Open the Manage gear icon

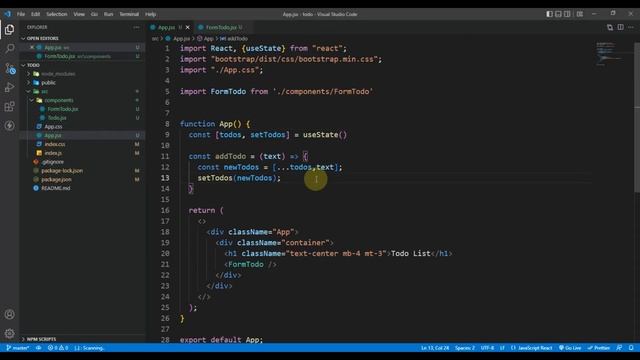pyautogui.click(x=9, y=333)
